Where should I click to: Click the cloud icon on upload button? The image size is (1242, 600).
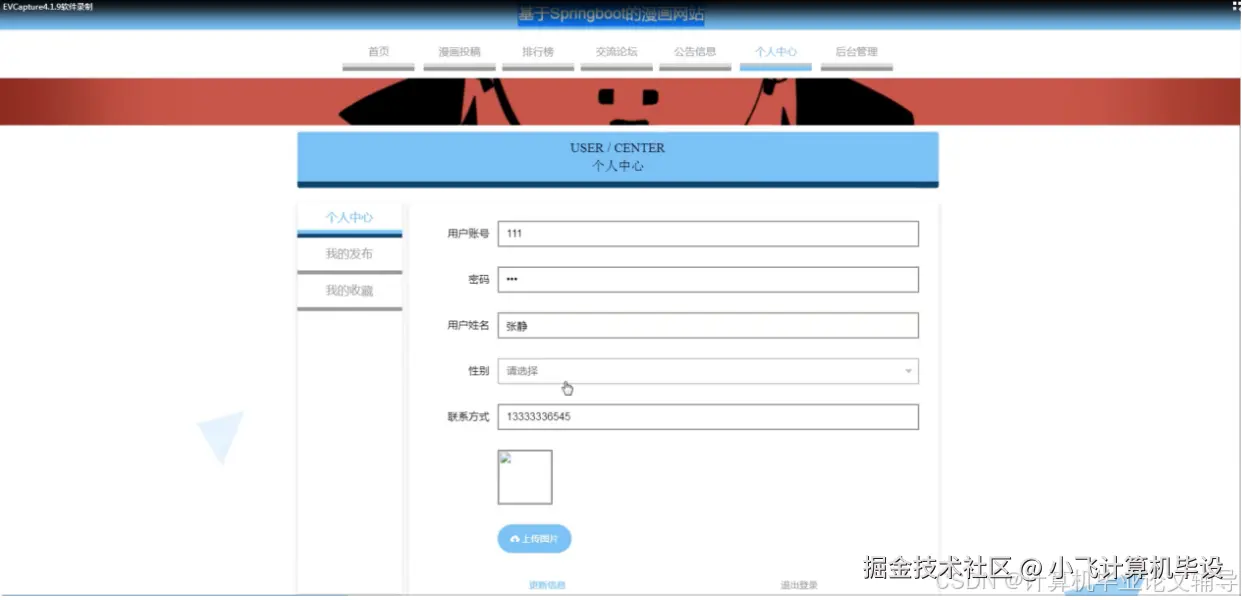coord(515,539)
